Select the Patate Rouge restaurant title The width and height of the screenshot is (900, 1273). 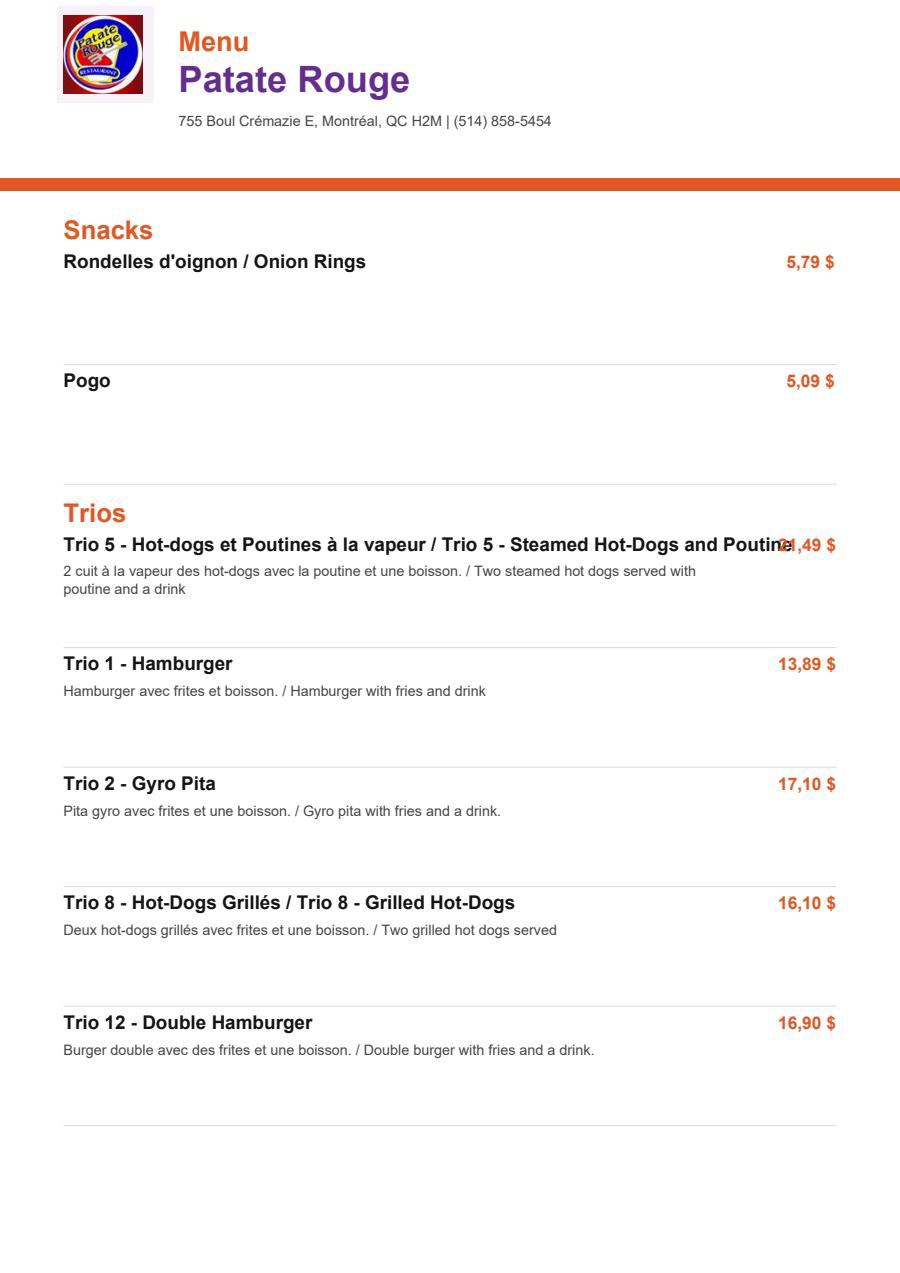point(294,80)
